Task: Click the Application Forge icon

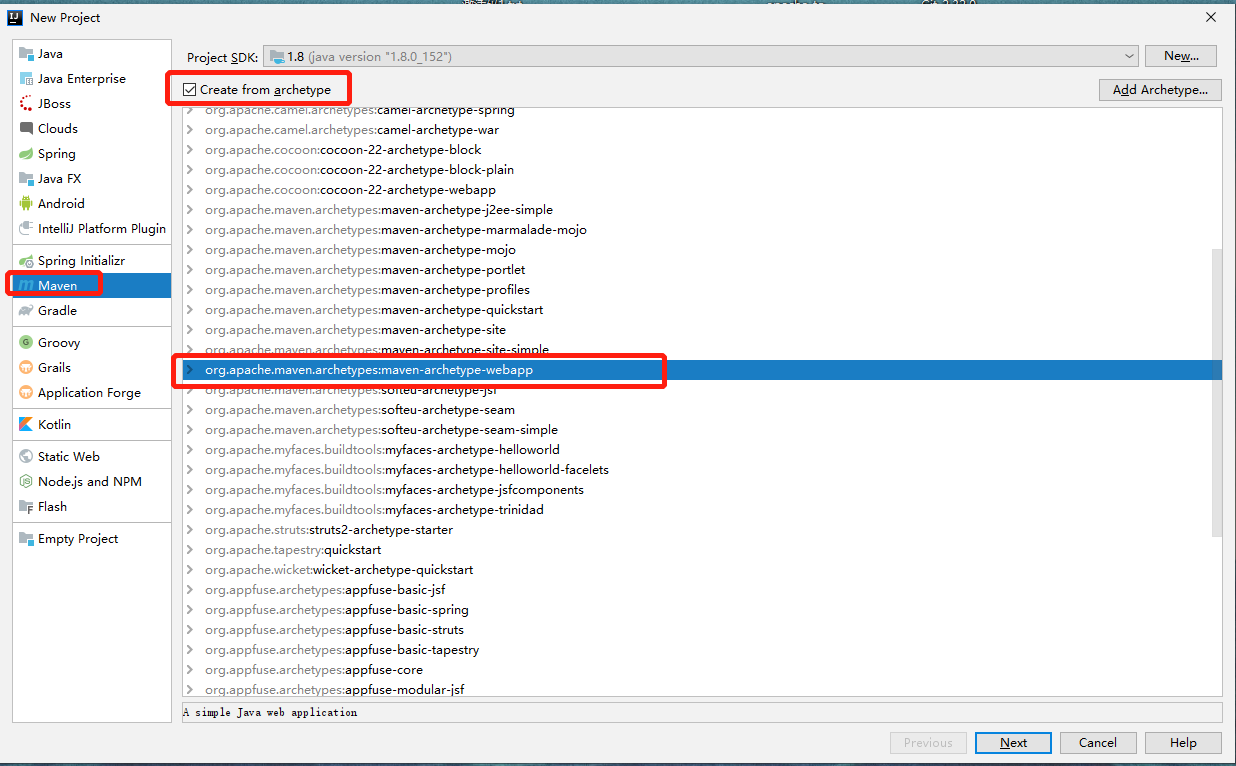Action: tap(26, 393)
